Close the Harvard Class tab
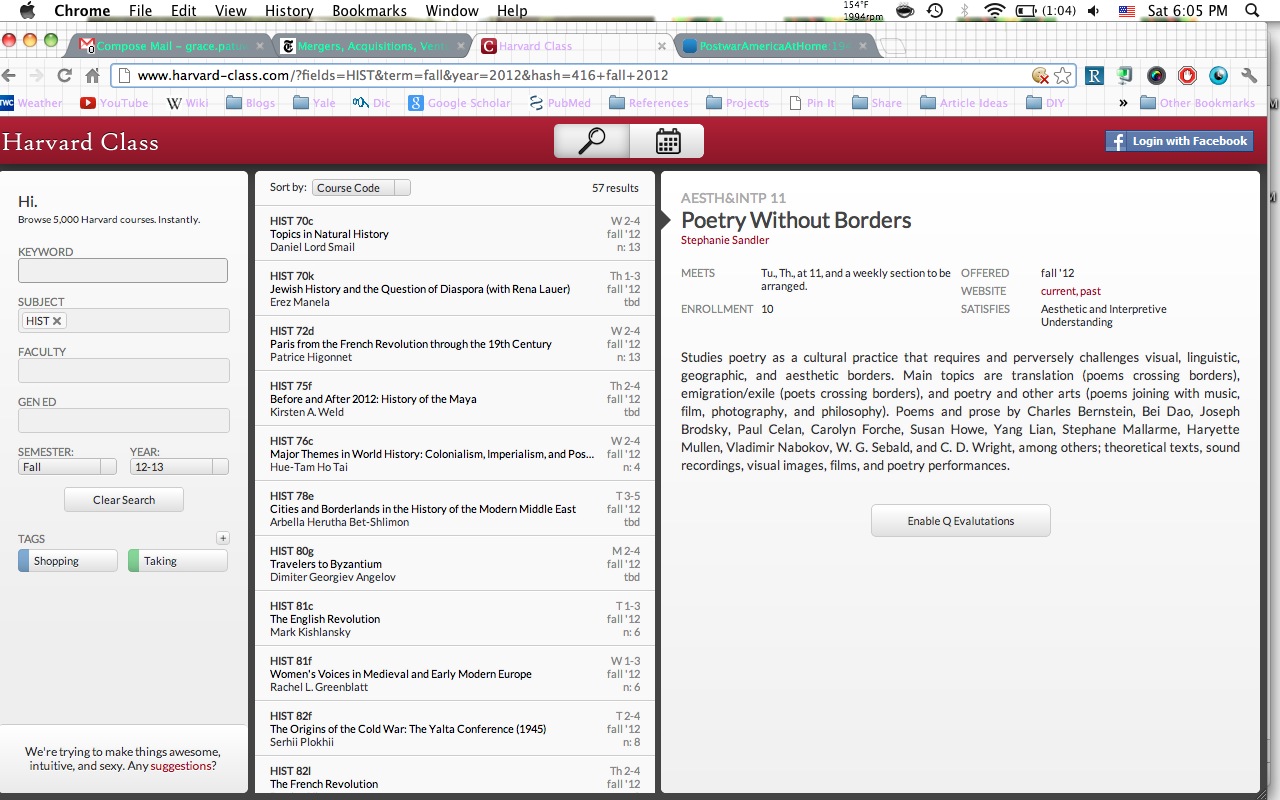This screenshot has height=800, width=1280. click(x=661, y=46)
